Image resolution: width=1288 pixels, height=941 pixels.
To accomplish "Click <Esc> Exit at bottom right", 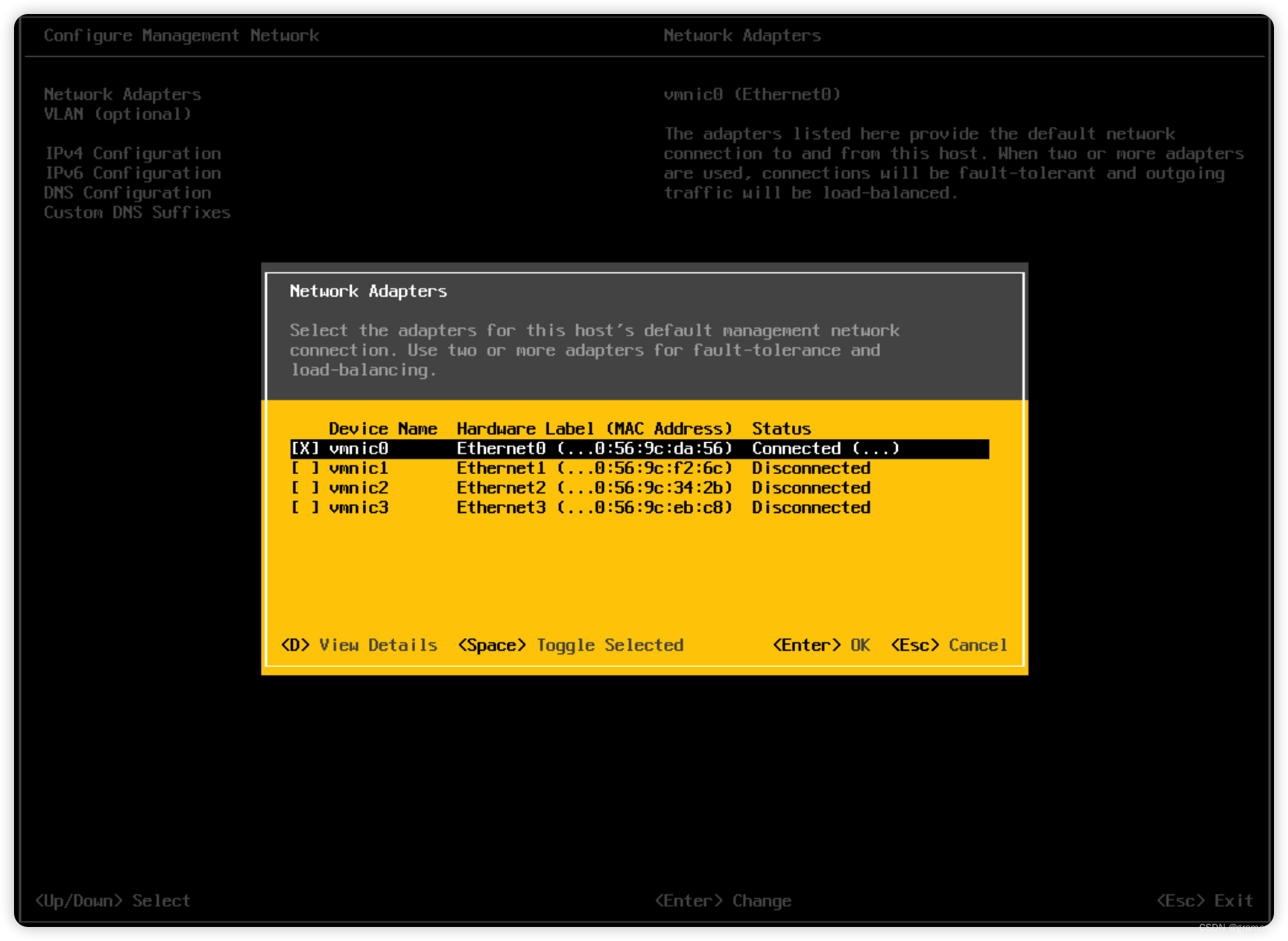I will pyautogui.click(x=1205, y=901).
